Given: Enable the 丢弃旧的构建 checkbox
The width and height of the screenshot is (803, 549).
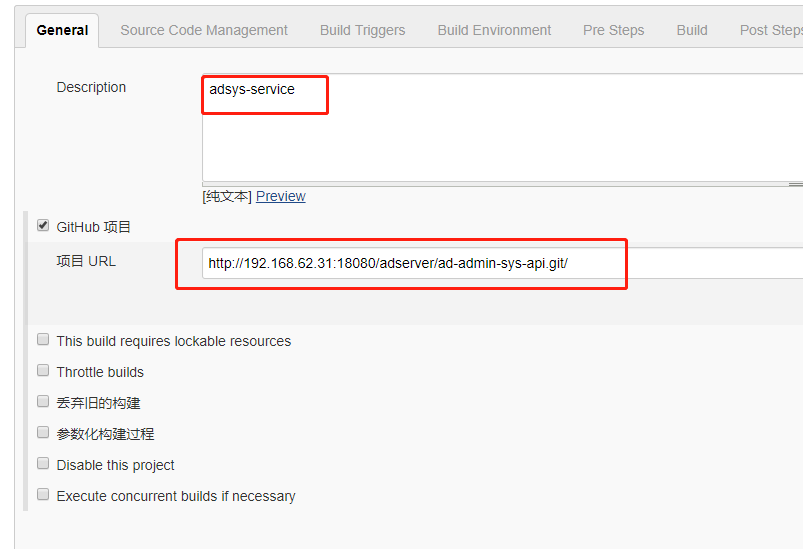Looking at the screenshot, I should [43, 401].
